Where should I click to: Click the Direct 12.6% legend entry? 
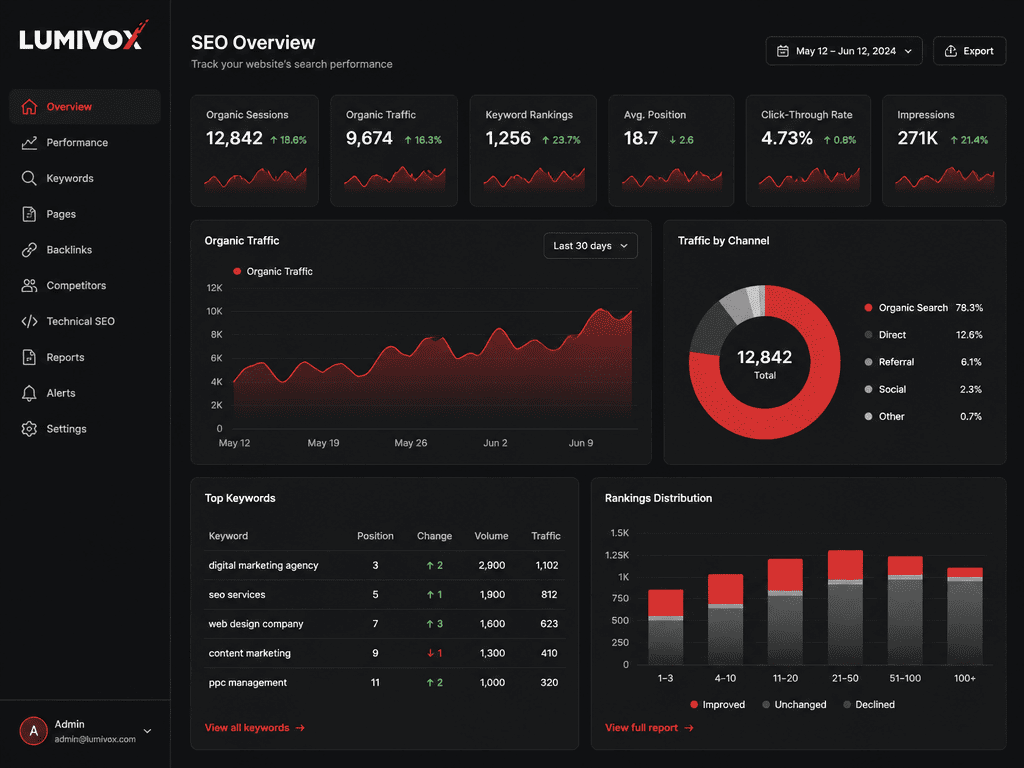923,335
